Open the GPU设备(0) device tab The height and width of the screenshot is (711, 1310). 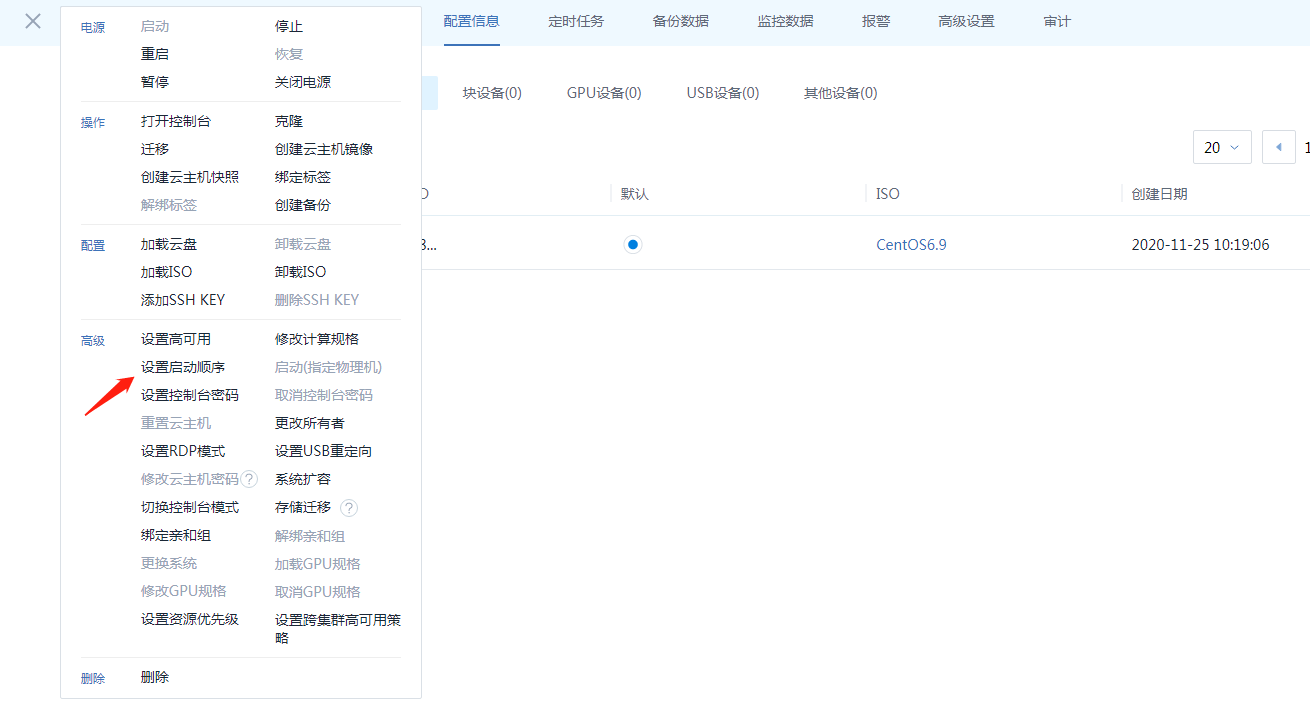pos(604,92)
